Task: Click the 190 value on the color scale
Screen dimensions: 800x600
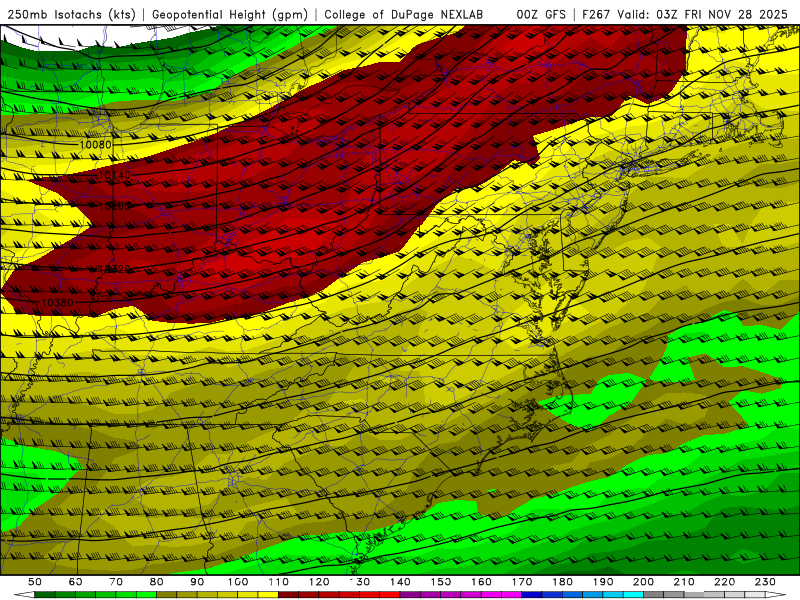Action: 603,582
